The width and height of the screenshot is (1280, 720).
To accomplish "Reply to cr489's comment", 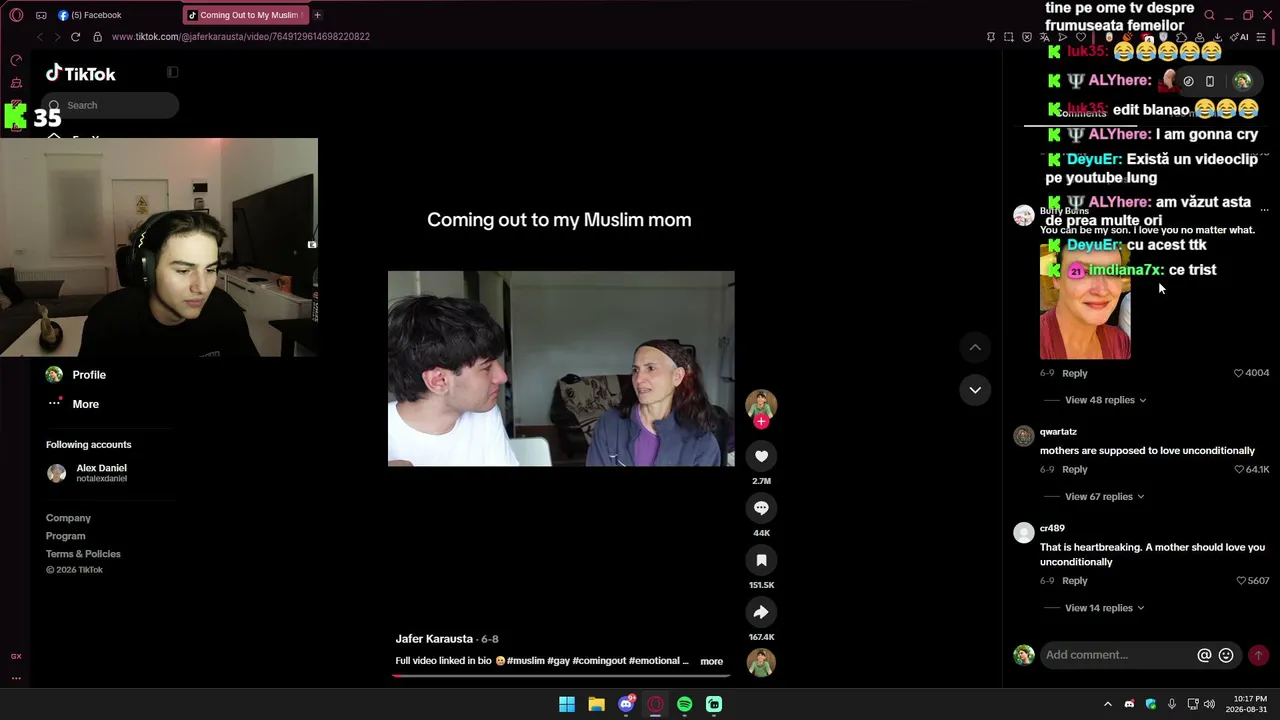I will click(1075, 581).
